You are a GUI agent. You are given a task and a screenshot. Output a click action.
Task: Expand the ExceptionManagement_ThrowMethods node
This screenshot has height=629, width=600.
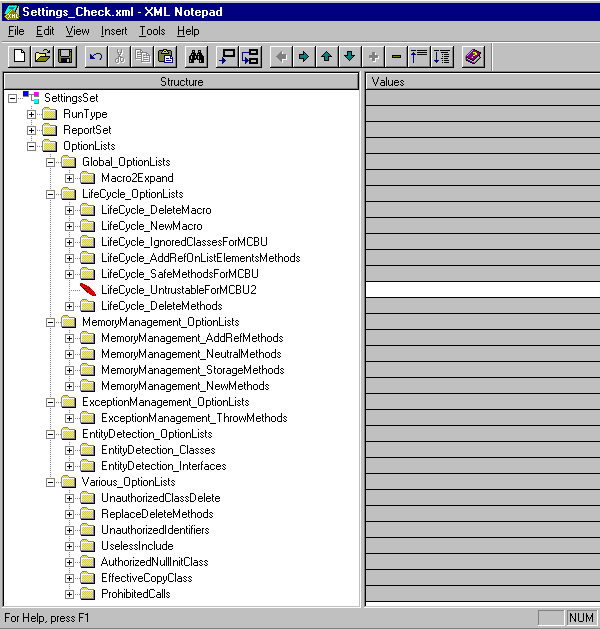(x=69, y=418)
